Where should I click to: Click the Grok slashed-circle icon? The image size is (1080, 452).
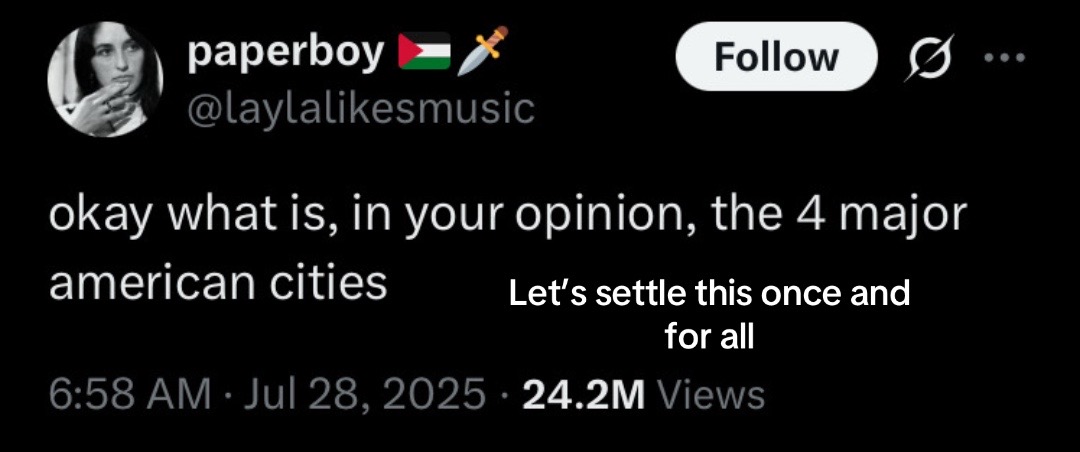pyautogui.click(x=928, y=57)
